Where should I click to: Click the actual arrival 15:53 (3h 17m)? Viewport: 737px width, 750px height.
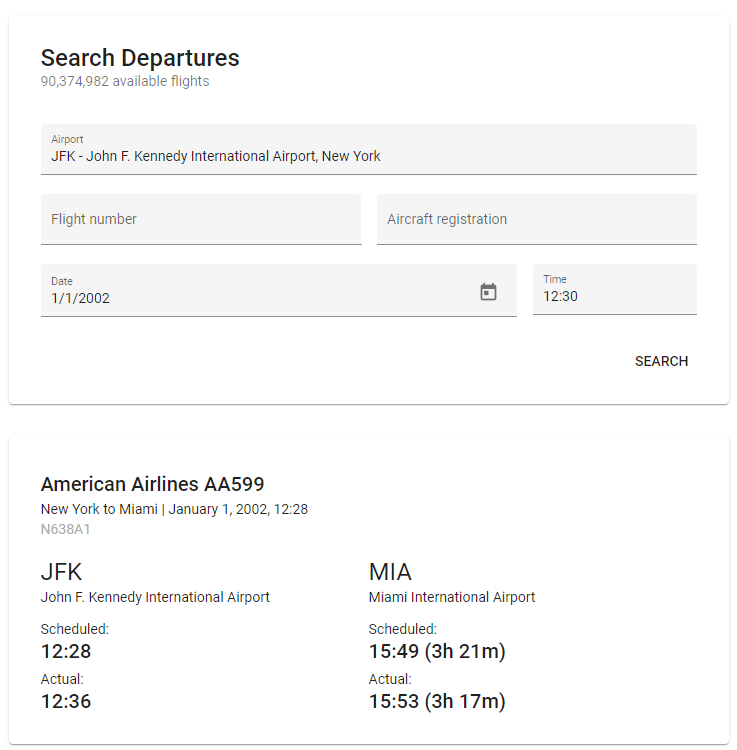click(437, 702)
